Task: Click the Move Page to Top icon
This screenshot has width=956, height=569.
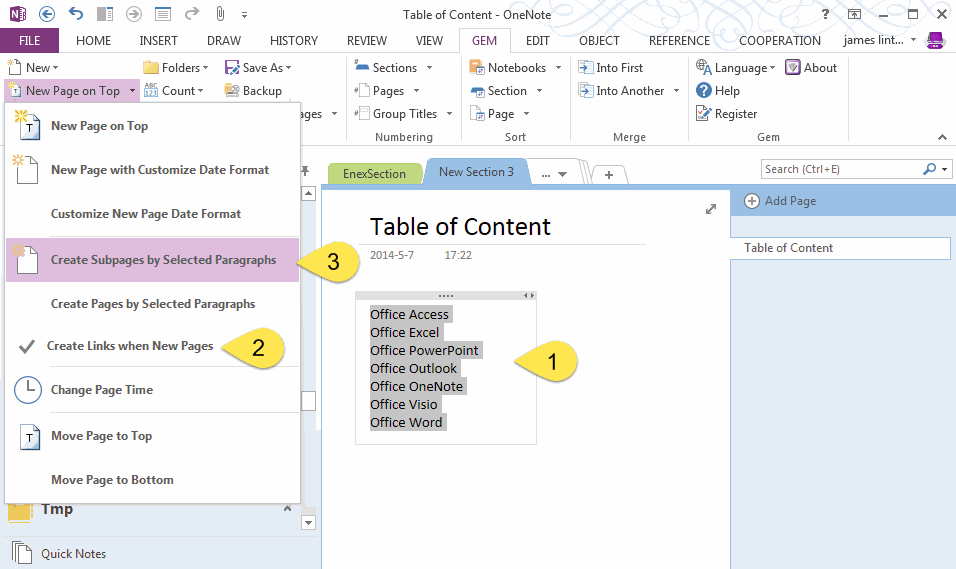Action: (30, 437)
